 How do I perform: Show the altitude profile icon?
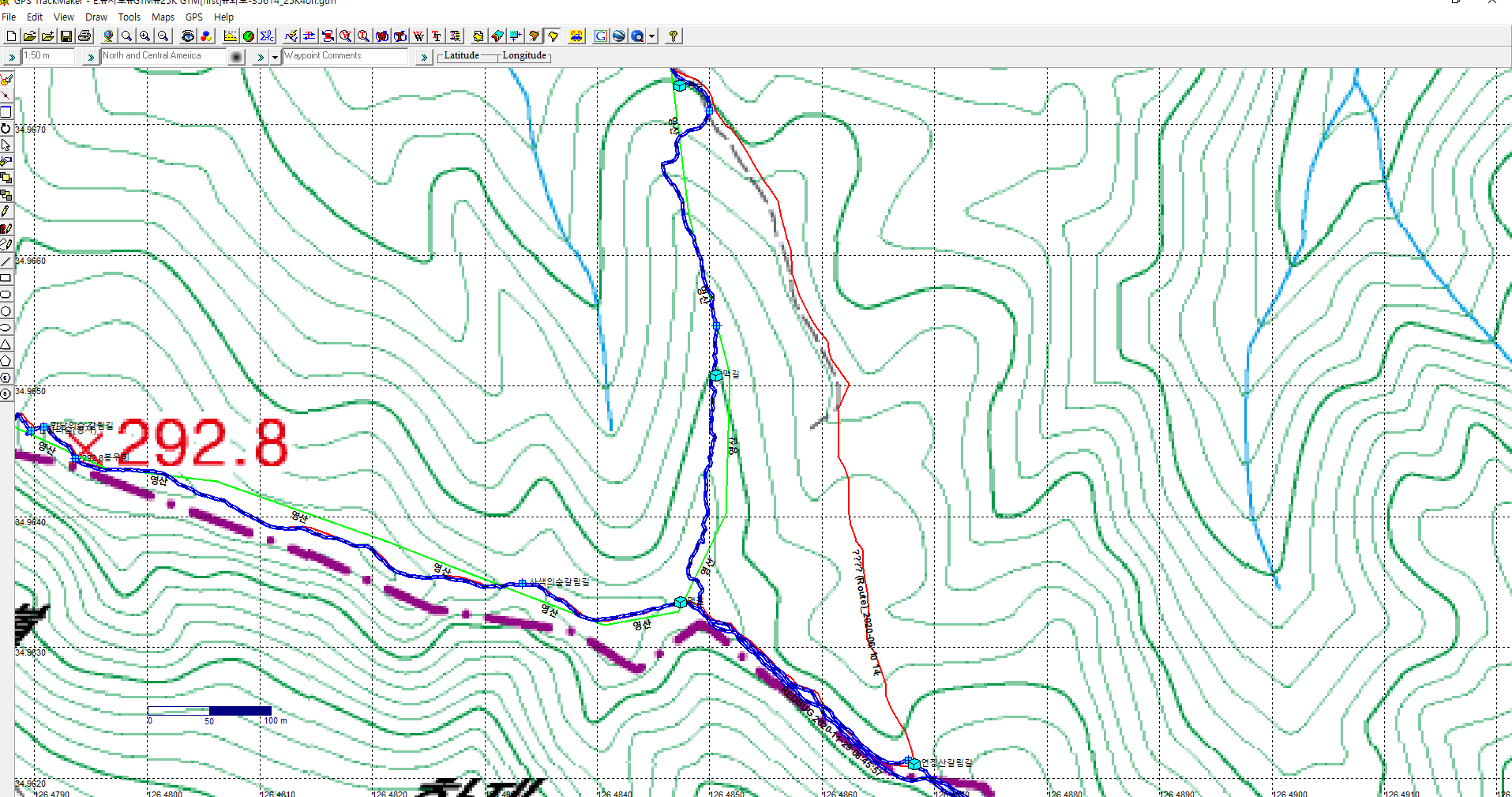click(231, 36)
